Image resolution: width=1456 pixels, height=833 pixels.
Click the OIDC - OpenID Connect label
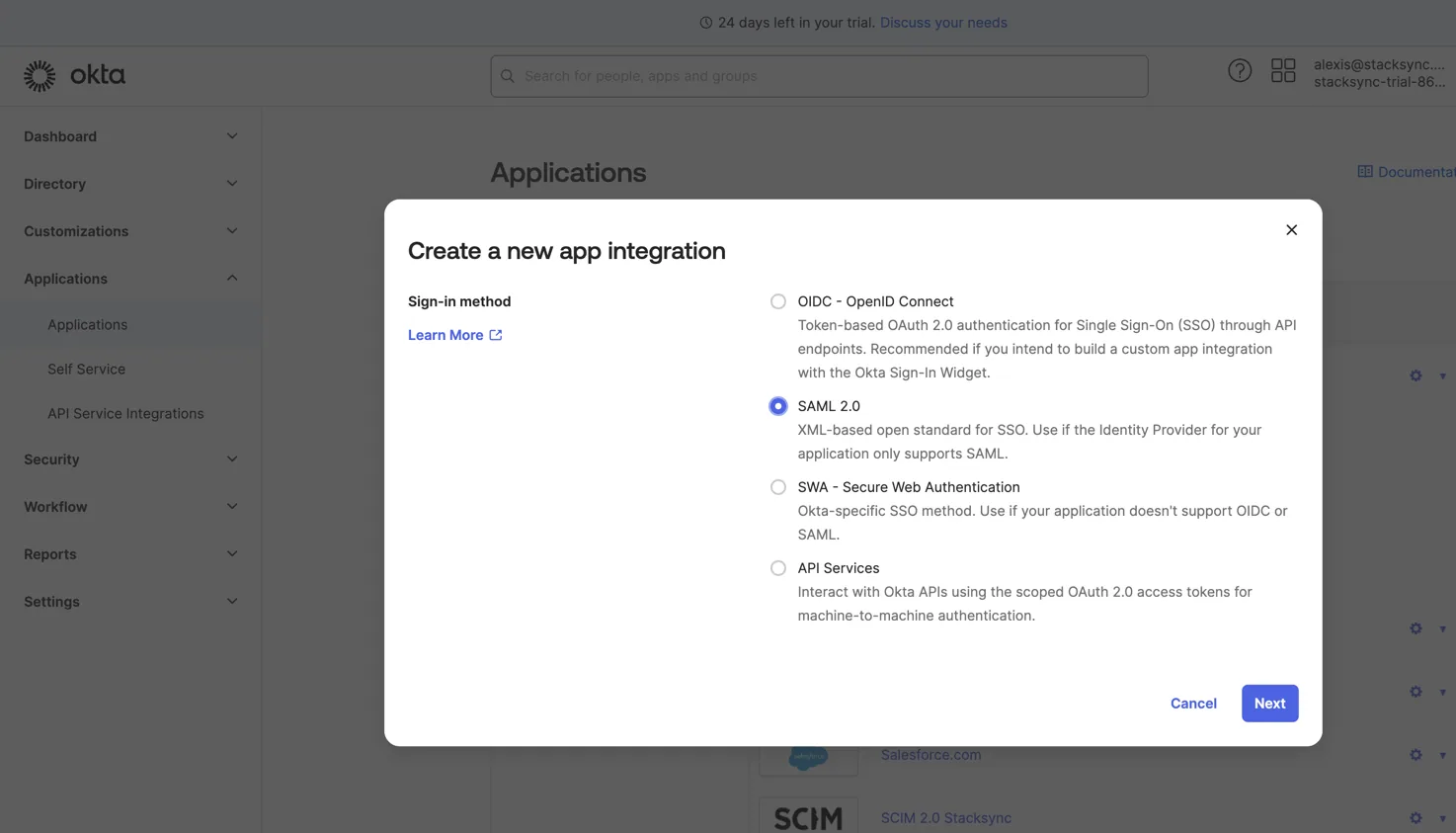875,301
